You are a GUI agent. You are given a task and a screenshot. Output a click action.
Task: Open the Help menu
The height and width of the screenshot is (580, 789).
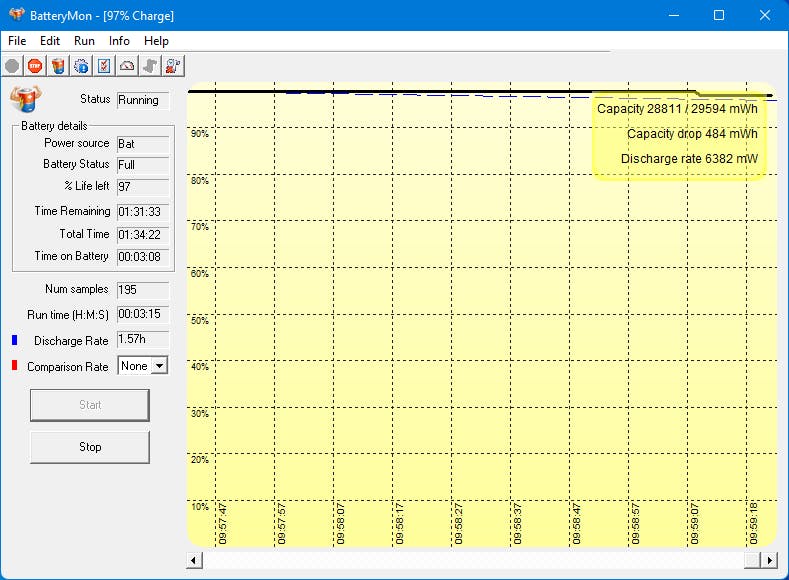click(x=156, y=41)
